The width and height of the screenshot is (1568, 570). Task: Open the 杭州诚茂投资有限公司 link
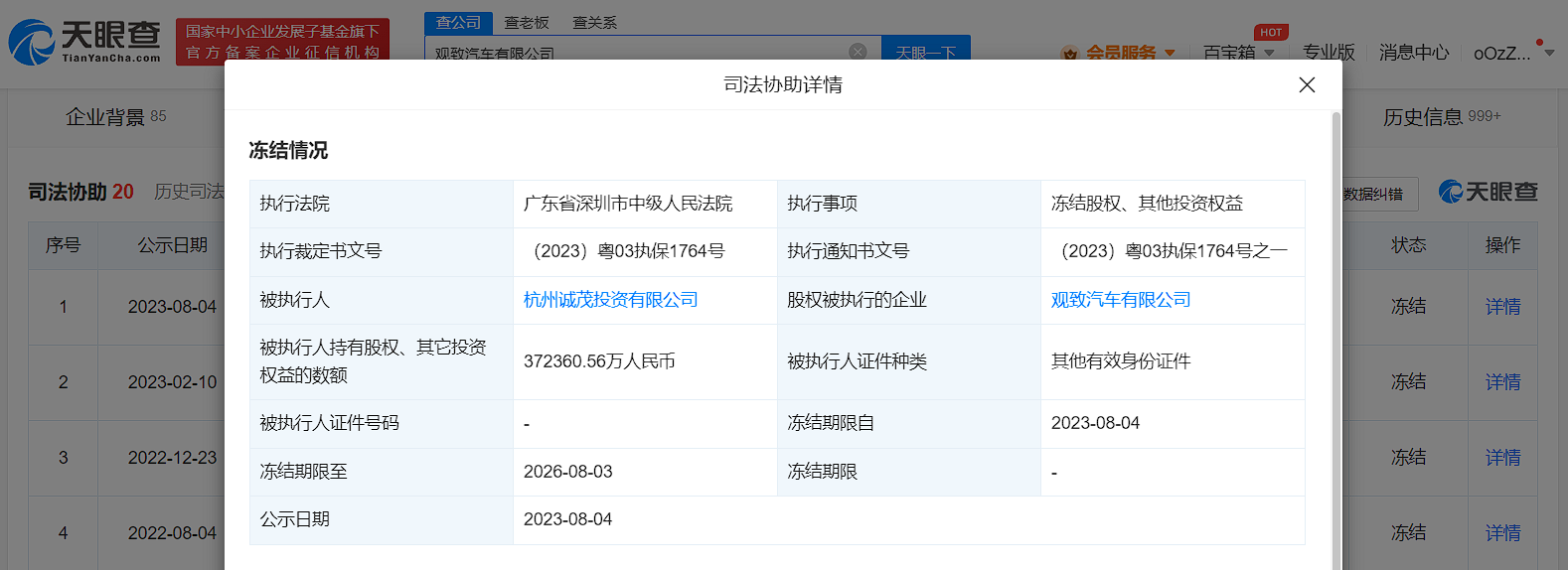(x=610, y=300)
